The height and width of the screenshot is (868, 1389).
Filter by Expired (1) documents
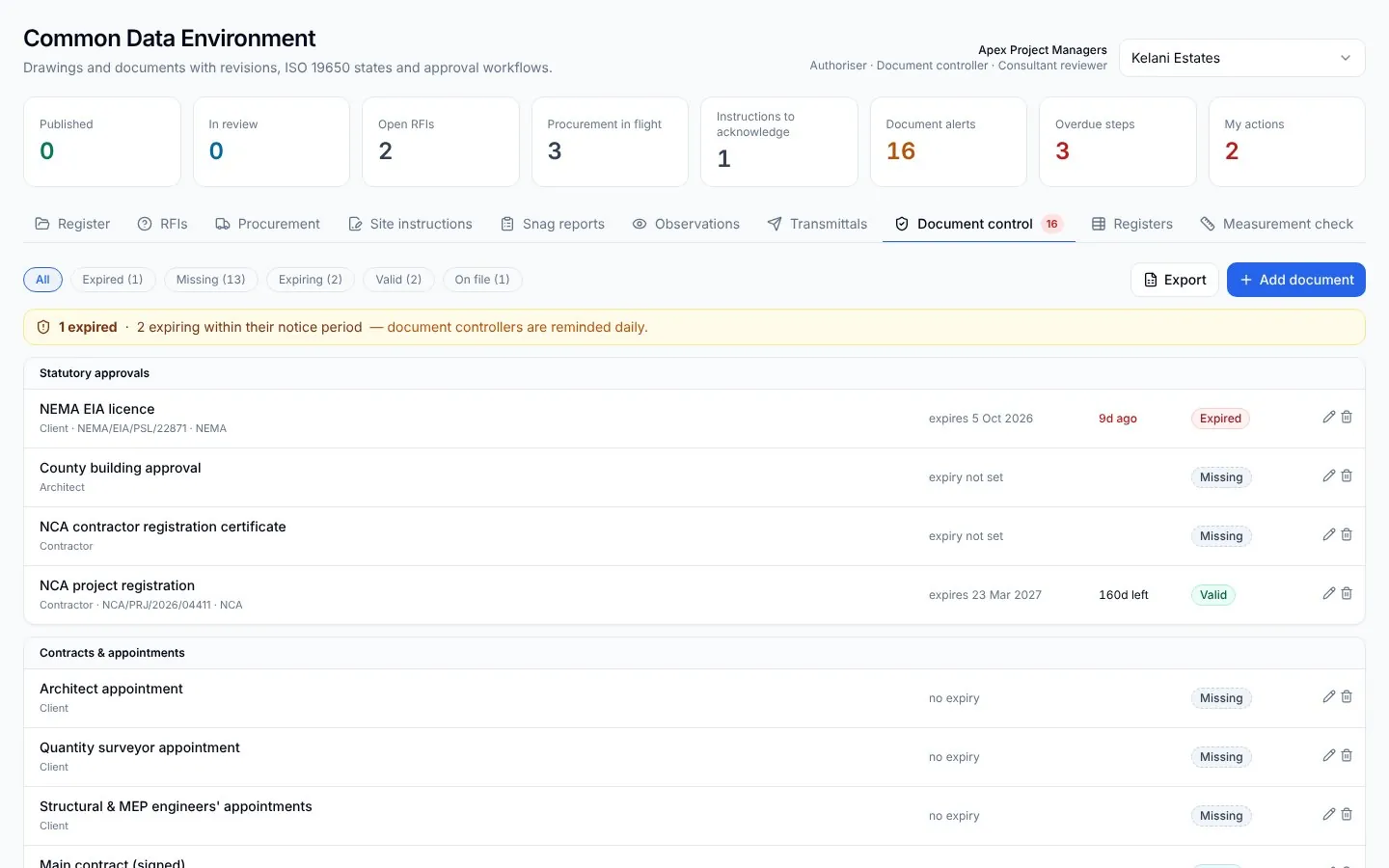113,280
